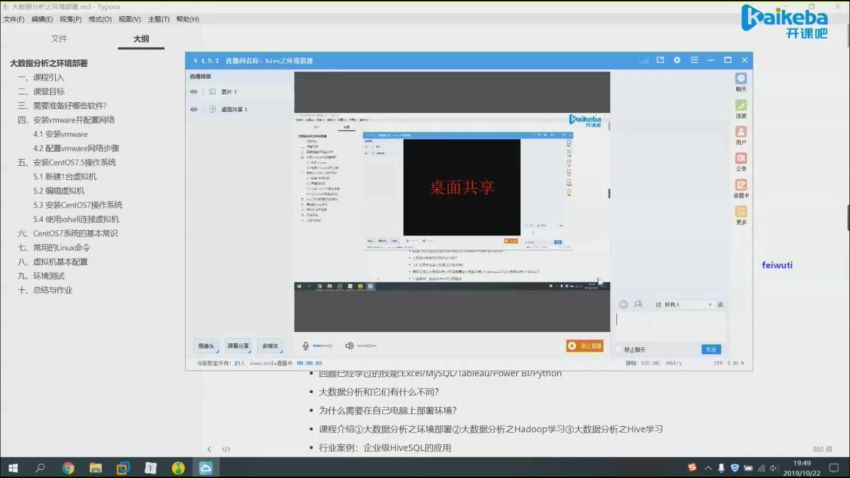Open the 文件(F) menu in Typora

click(14, 19)
